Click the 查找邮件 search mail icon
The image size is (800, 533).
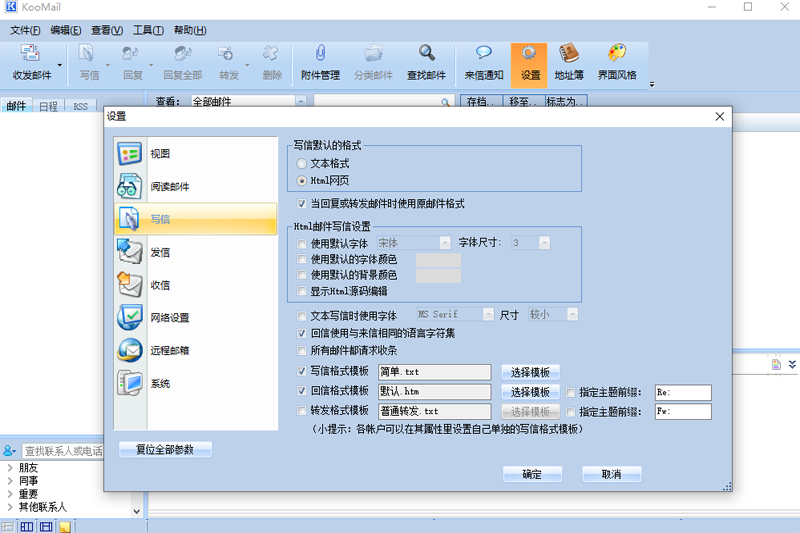click(426, 62)
